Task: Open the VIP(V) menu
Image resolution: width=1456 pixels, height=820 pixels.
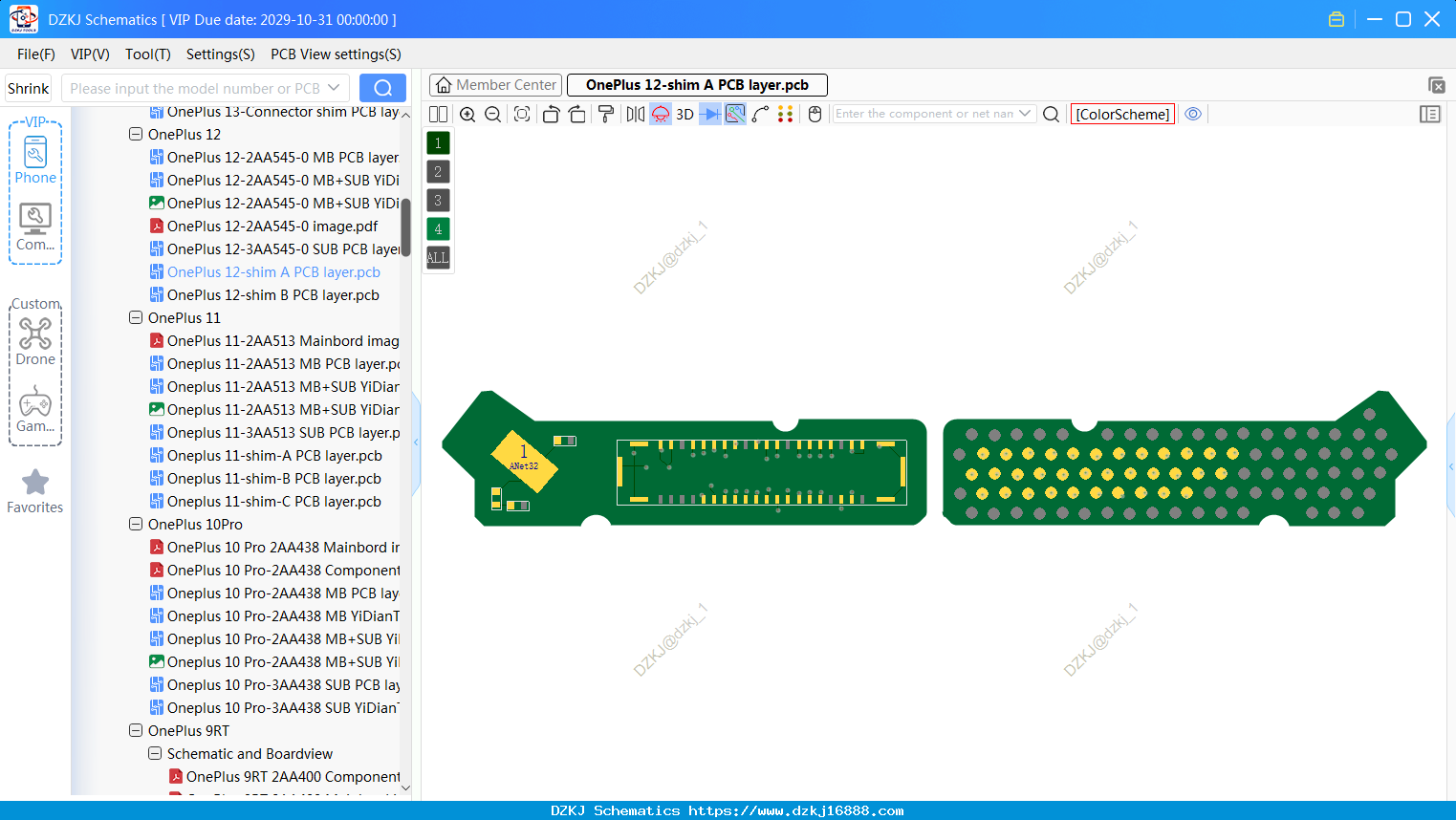Action: (x=90, y=54)
